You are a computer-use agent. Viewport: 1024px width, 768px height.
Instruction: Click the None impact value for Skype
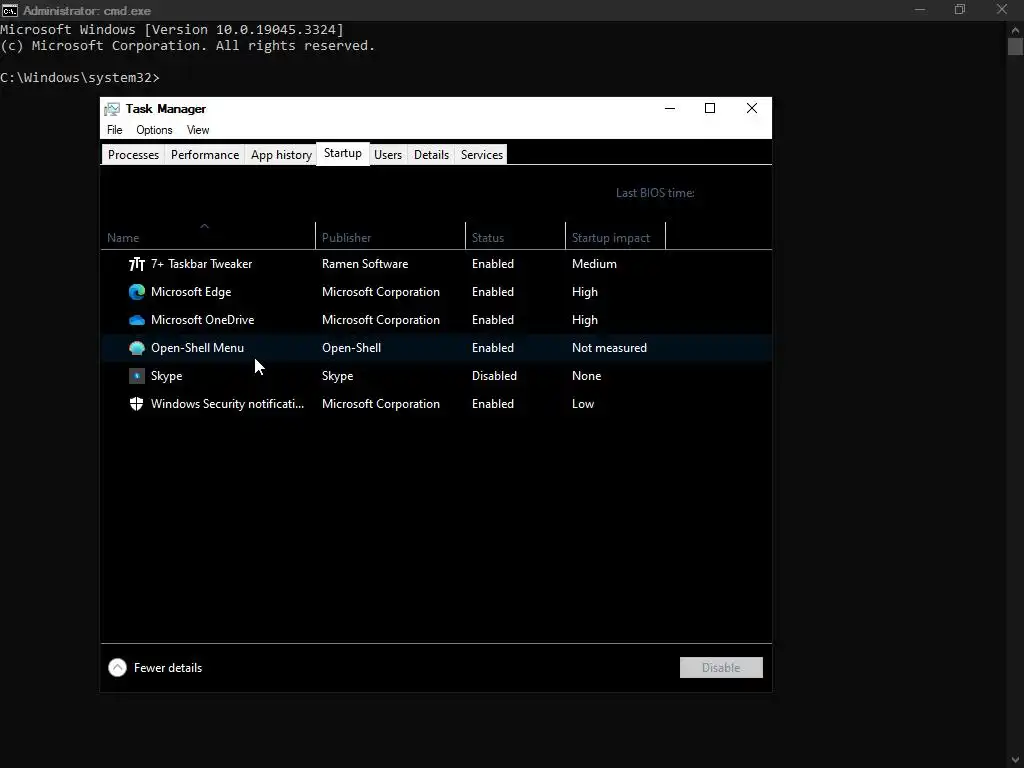(586, 376)
